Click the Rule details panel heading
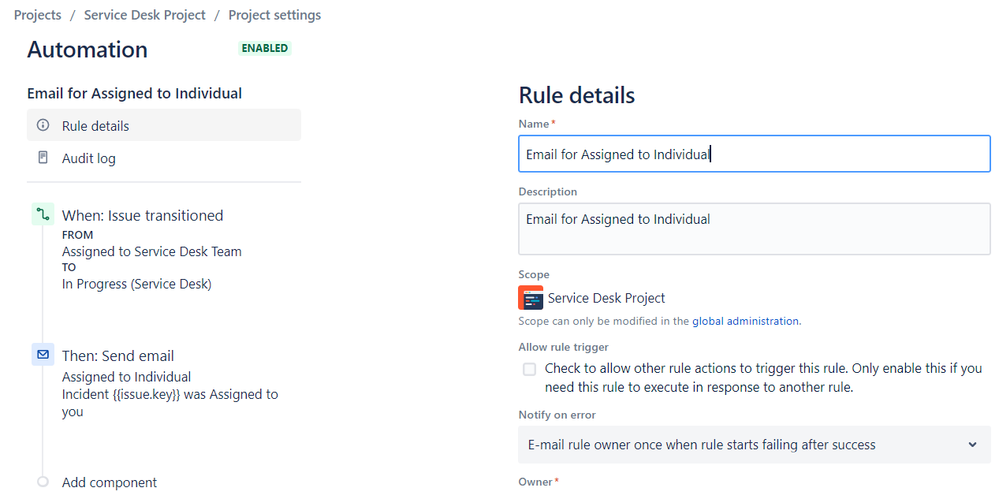 tap(577, 95)
